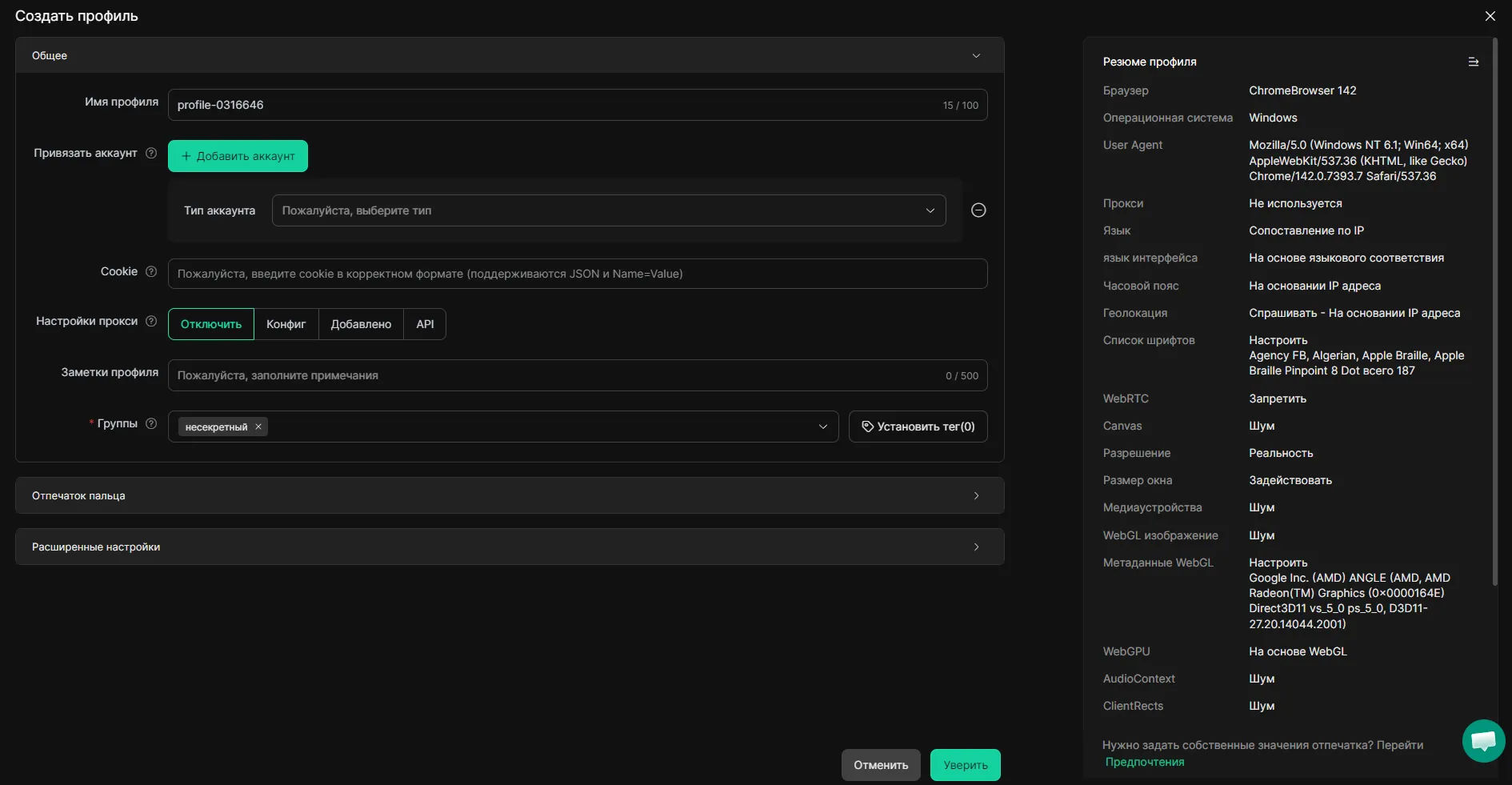
Task: Click the Добавить аккаунт button
Action: [238, 156]
